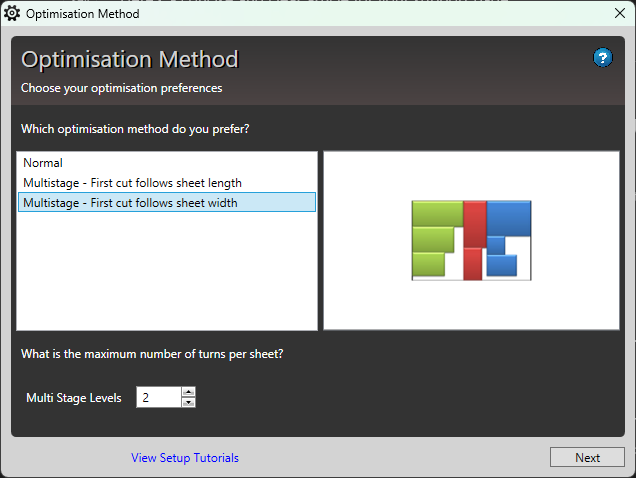This screenshot has height=478, width=636.
Task: Select Multistage - First cut follows sheet width
Action: pyautogui.click(x=130, y=203)
